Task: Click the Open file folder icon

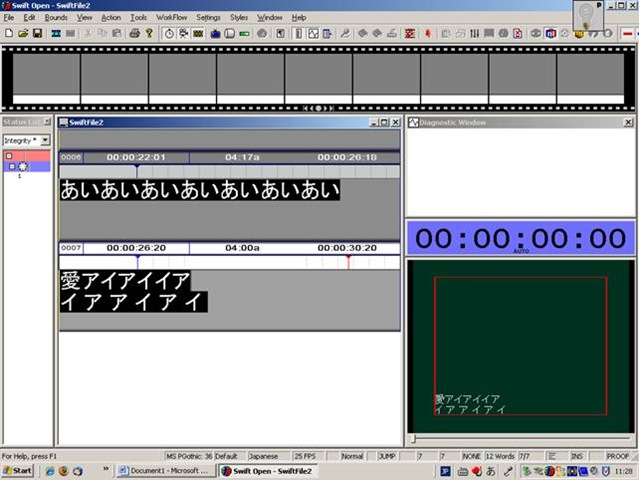Action: [22, 33]
